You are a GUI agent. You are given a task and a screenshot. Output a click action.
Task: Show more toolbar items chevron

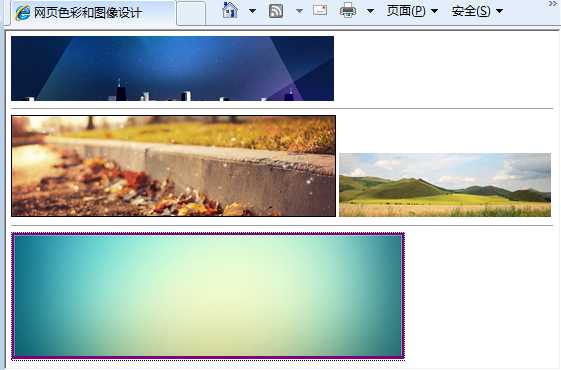click(552, 4)
